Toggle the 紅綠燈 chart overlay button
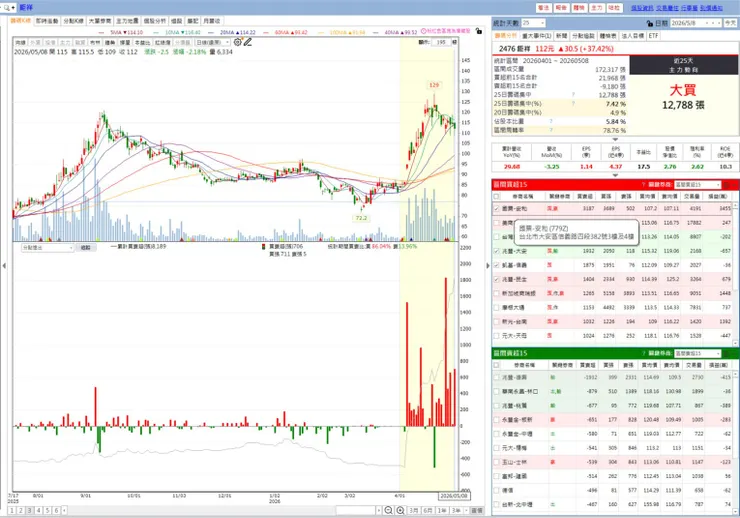Viewport: 740px width, 518px height. click(163, 42)
